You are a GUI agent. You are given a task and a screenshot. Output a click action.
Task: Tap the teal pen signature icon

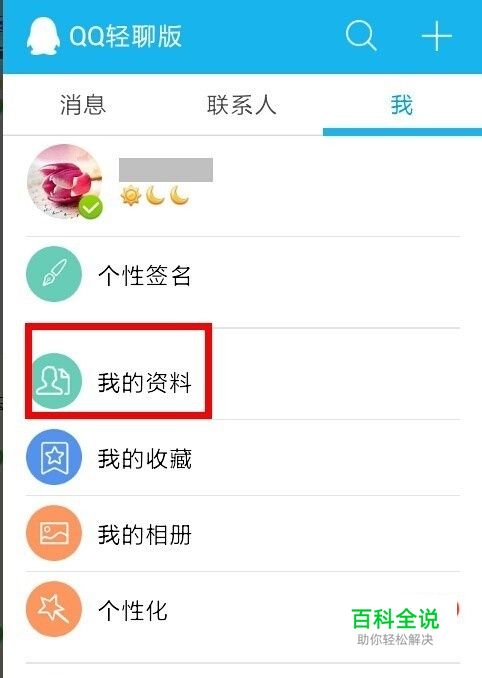[54, 274]
